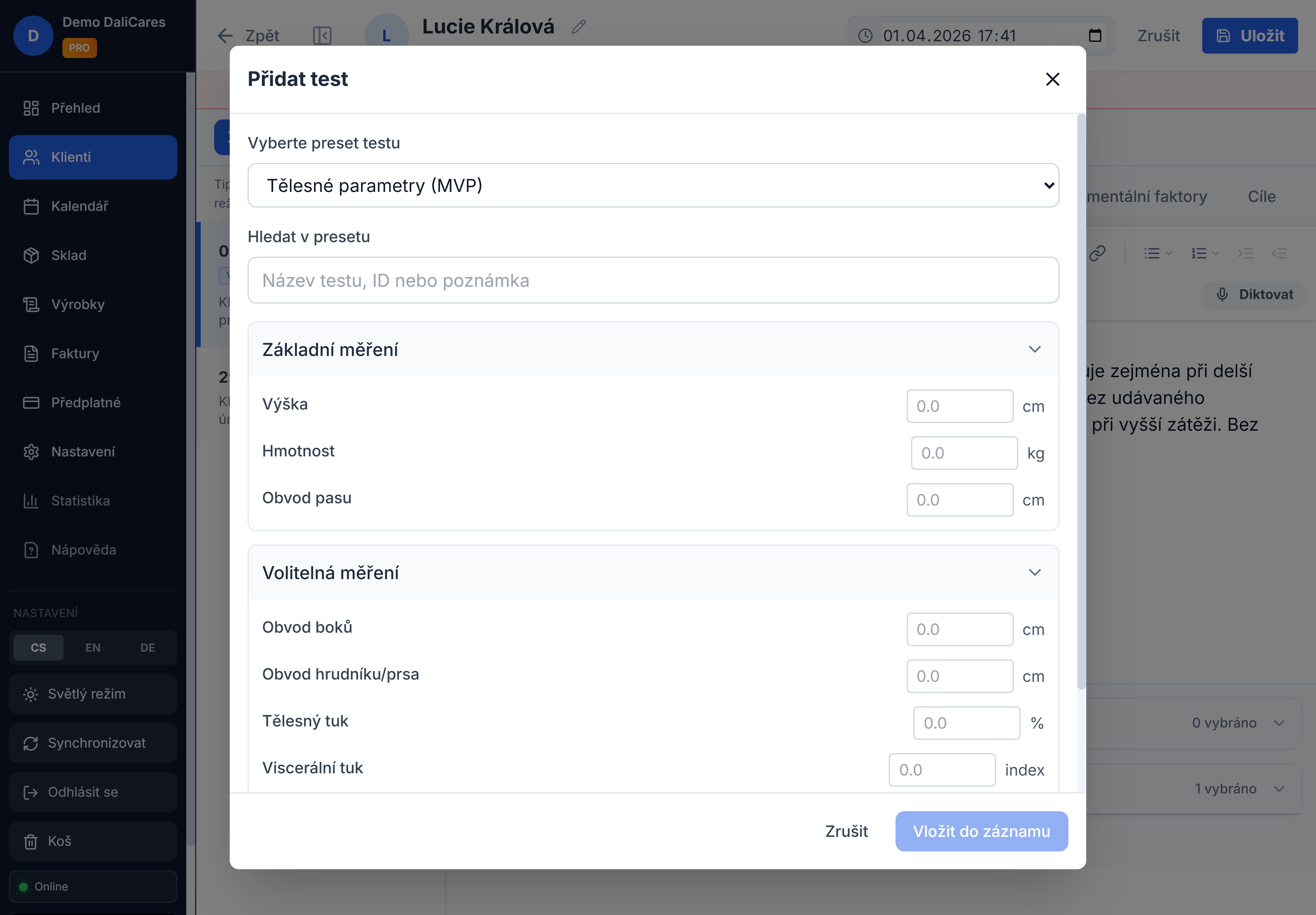Switch language to EN
Image resolution: width=1316 pixels, height=915 pixels.
click(x=93, y=648)
